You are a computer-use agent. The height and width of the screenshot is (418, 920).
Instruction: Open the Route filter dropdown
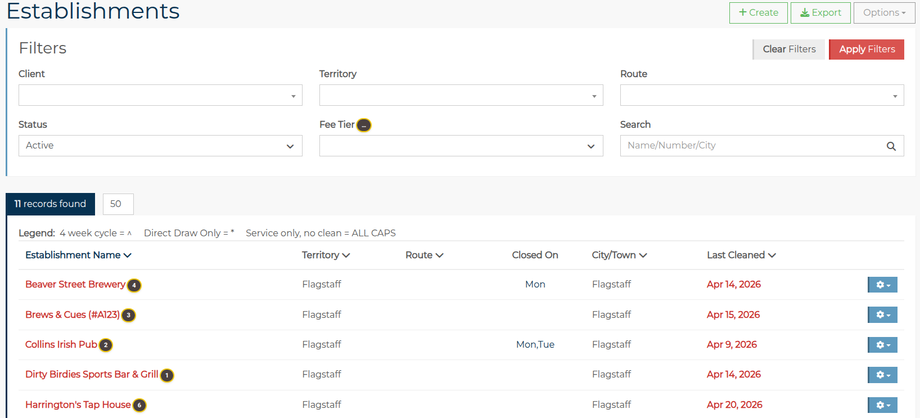coord(762,95)
